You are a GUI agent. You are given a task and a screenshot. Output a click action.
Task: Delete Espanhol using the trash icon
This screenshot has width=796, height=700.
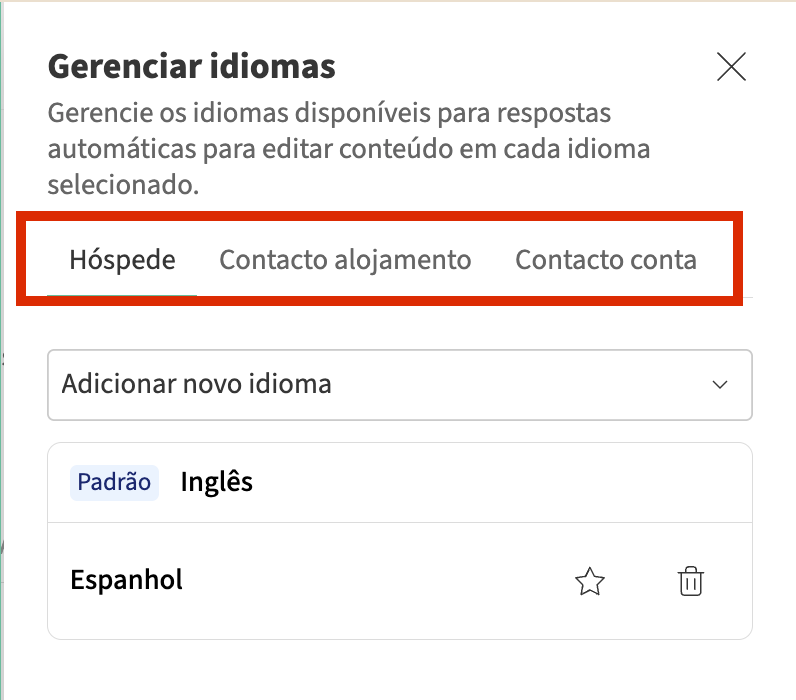[x=690, y=581]
